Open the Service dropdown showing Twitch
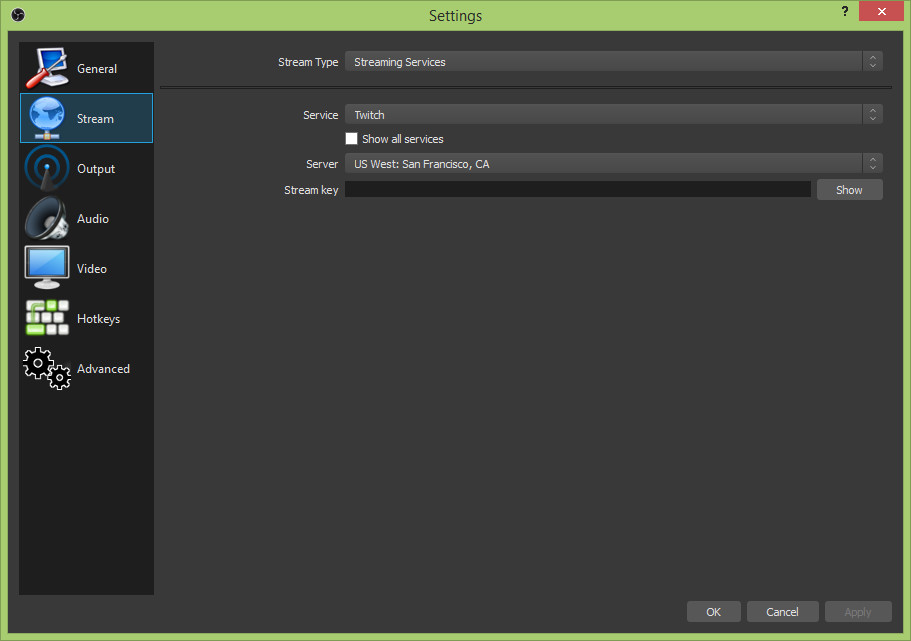The image size is (911, 641). [614, 114]
